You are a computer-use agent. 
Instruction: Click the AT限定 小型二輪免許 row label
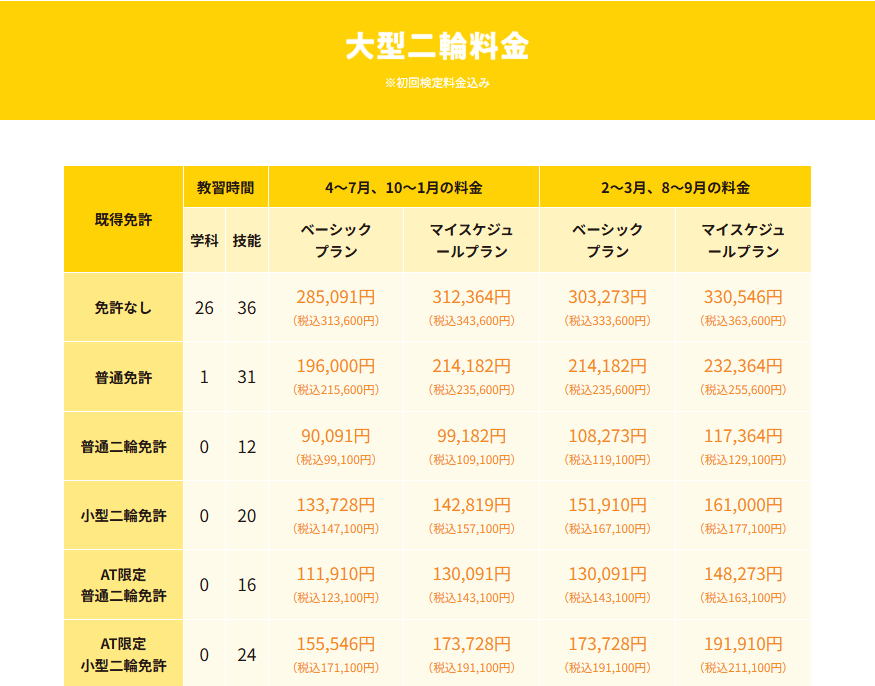coord(123,654)
